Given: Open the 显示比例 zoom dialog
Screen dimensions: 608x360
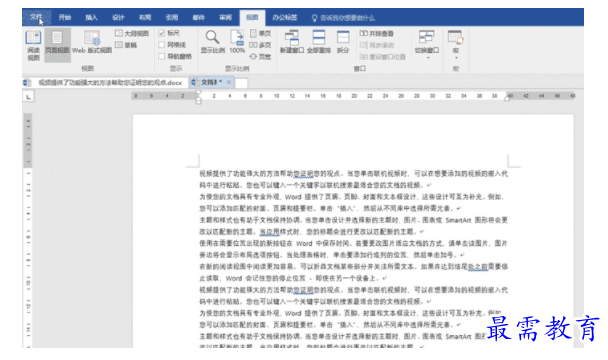Looking at the screenshot, I should (x=212, y=42).
